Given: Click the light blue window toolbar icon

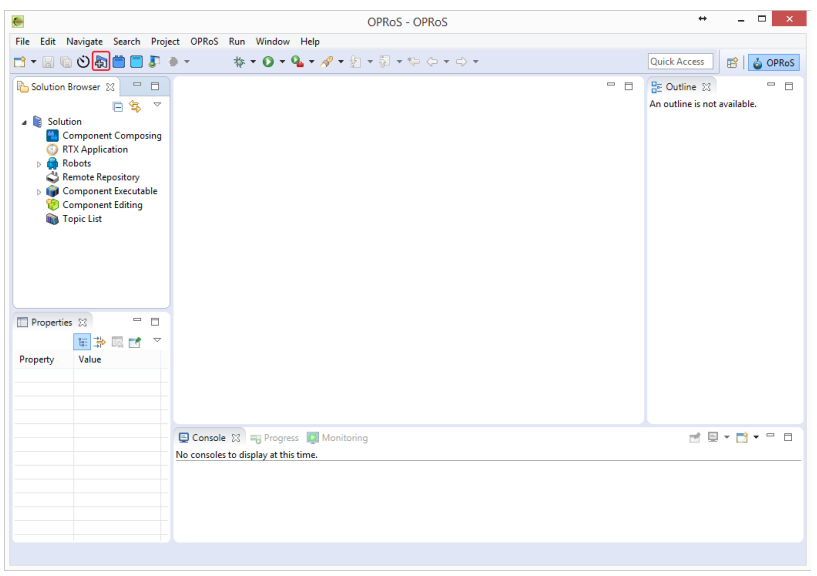Looking at the screenshot, I should tap(137, 62).
